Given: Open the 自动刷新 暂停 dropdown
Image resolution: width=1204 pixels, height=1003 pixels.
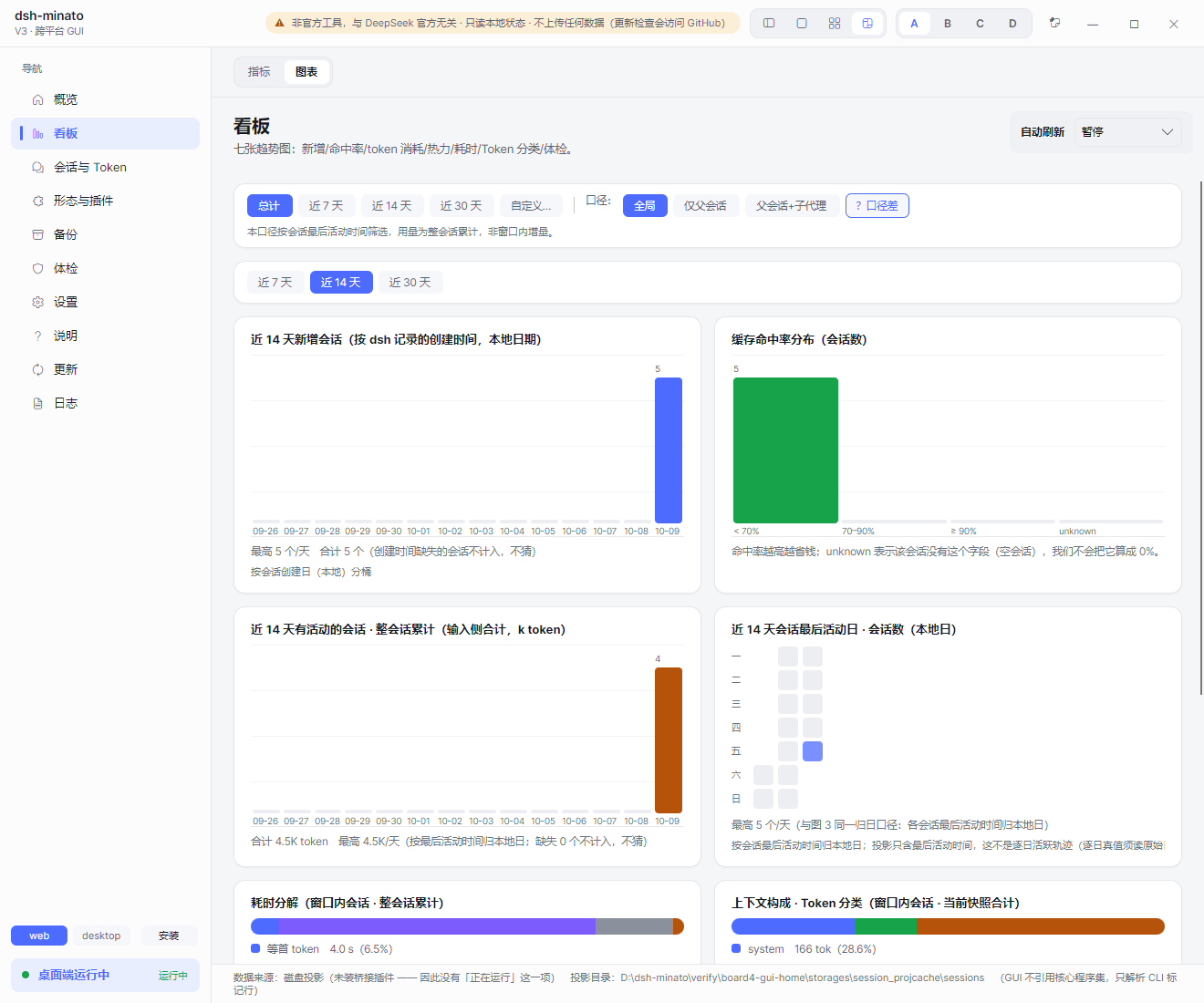Looking at the screenshot, I should tap(1127, 132).
